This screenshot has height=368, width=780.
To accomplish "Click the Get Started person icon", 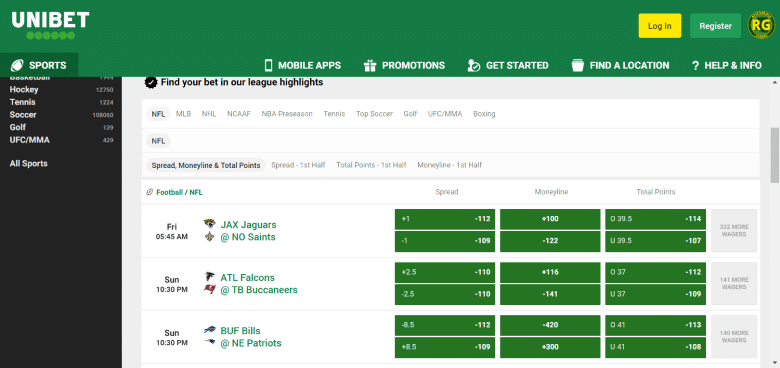I will [x=474, y=65].
